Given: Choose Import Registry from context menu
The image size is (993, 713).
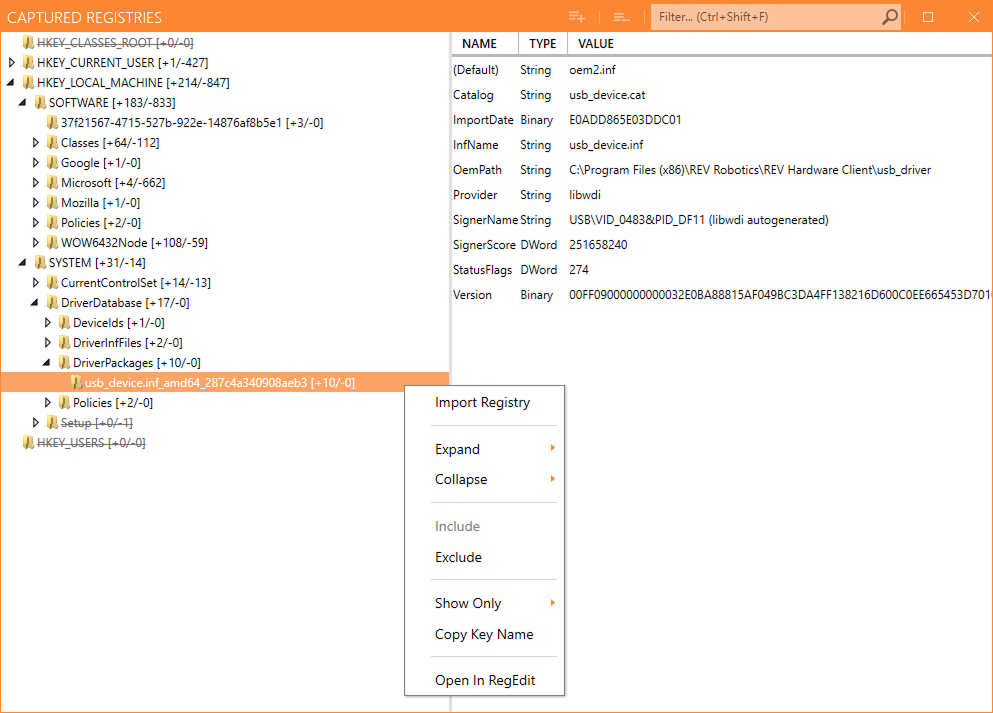Looking at the screenshot, I should tap(482, 403).
